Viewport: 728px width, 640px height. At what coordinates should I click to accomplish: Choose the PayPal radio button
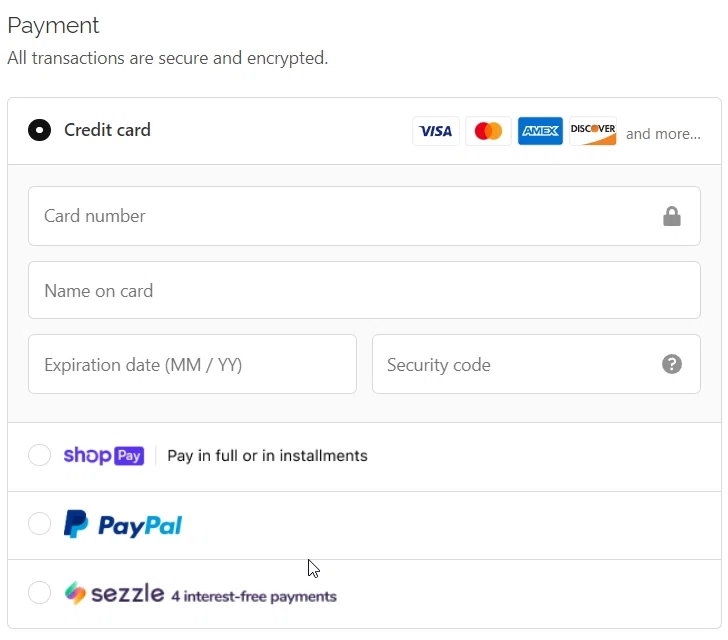pyautogui.click(x=39, y=524)
